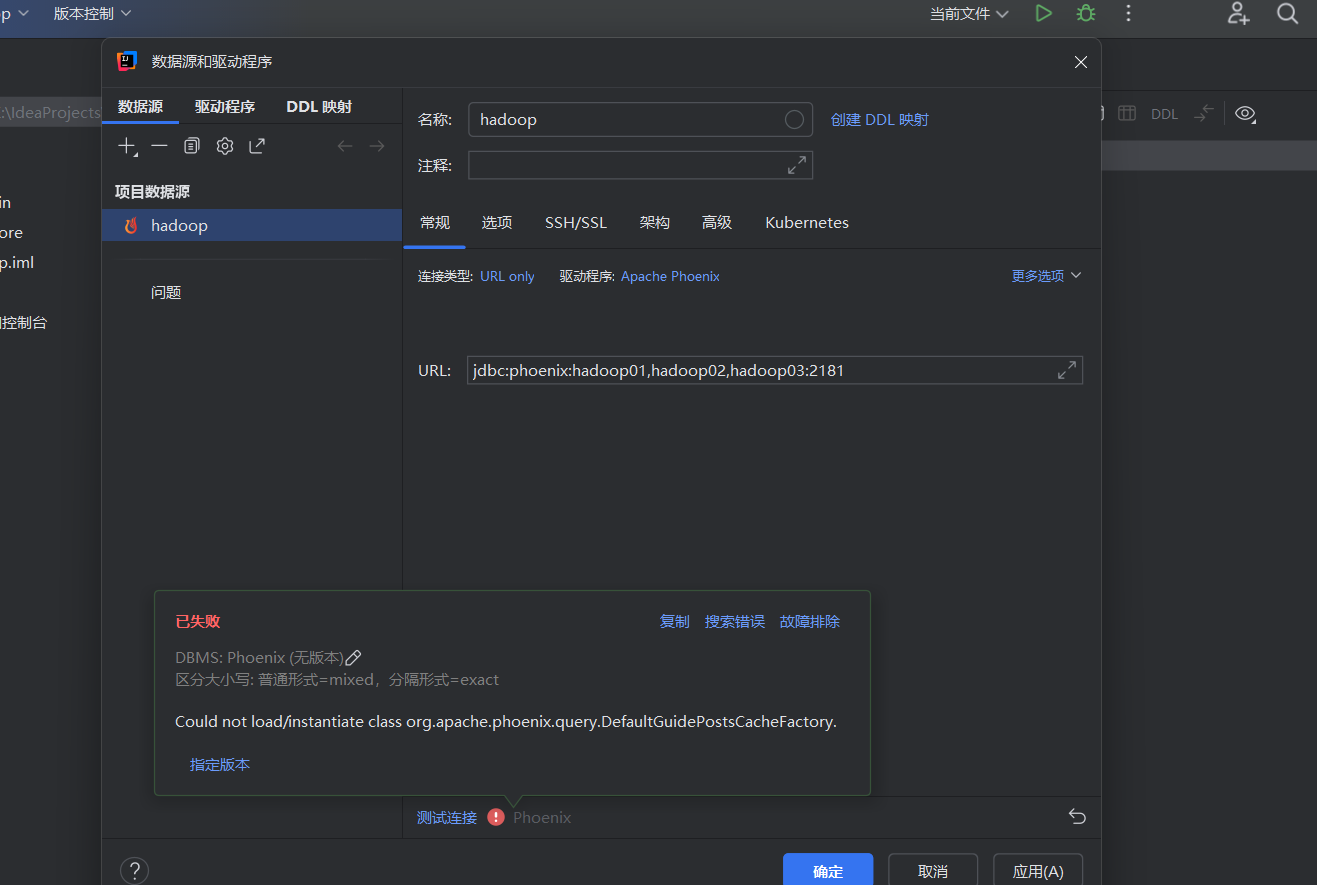Click the 确定 button

click(x=828, y=871)
